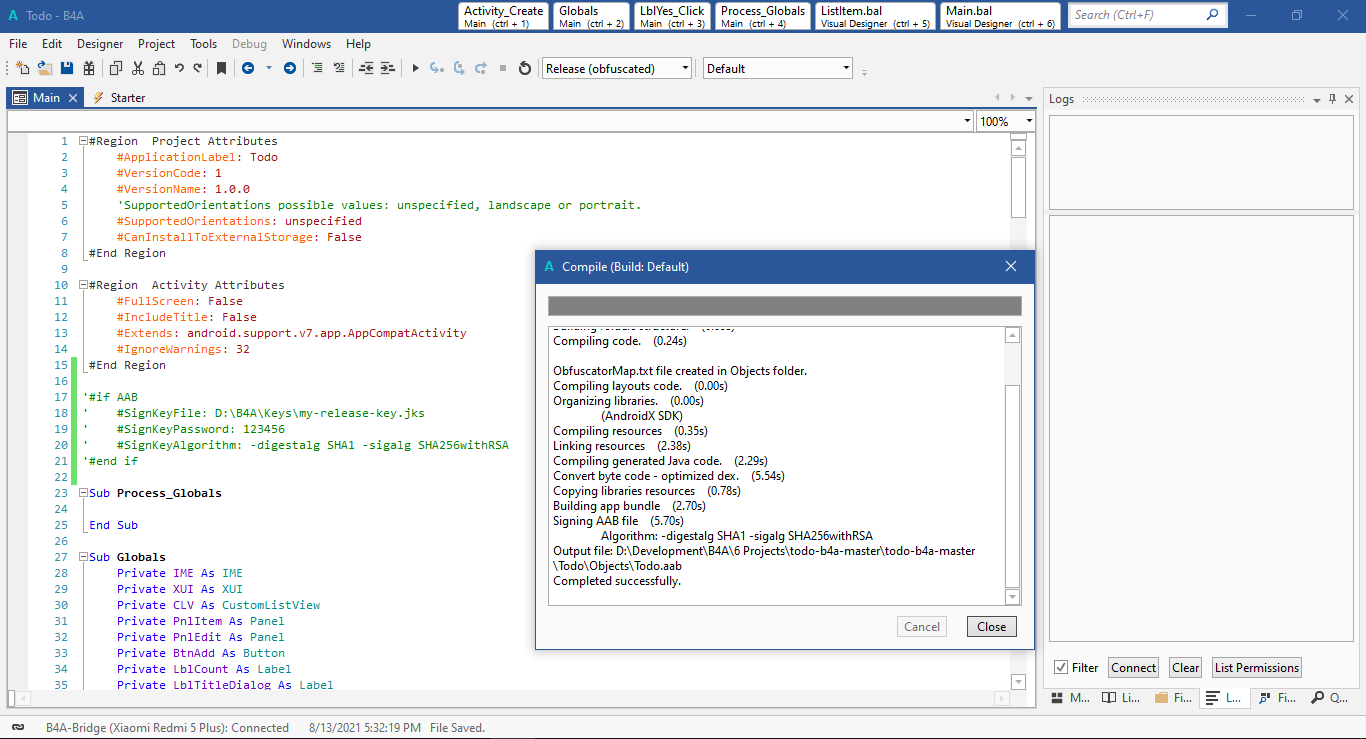The height and width of the screenshot is (739, 1366).
Task: Uncheck the Filter checkbox in Logs
Action: 1061,668
